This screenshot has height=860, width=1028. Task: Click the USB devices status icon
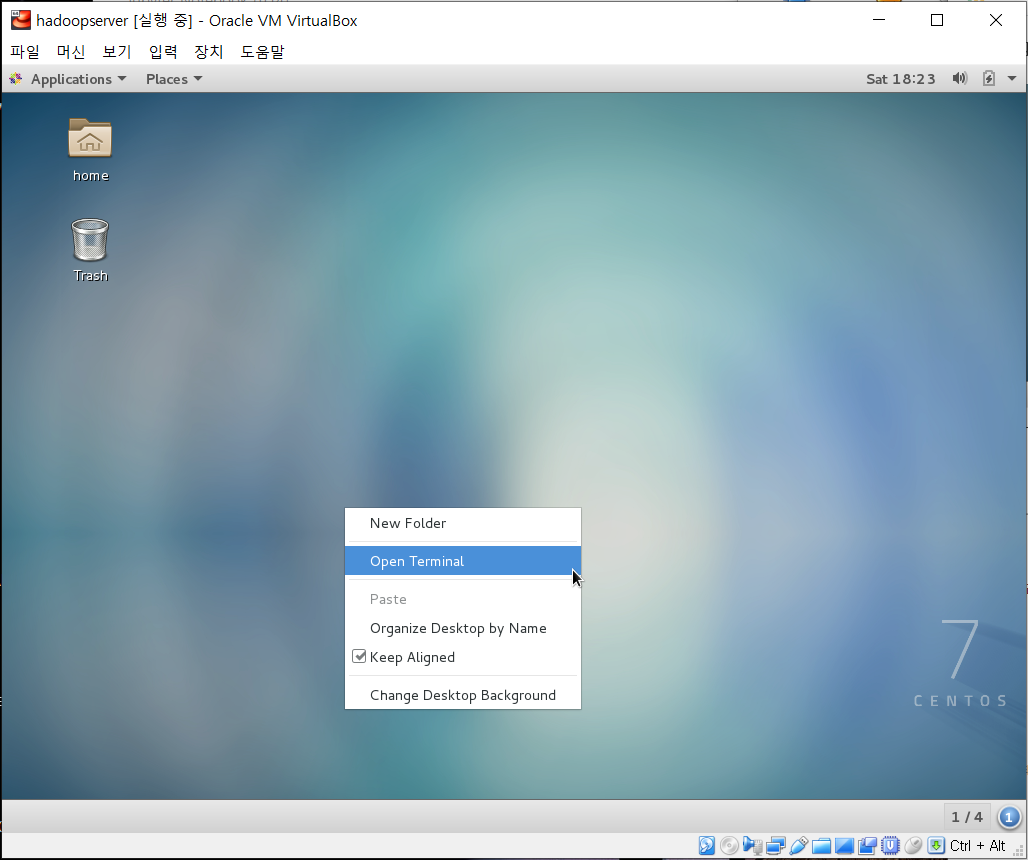pyautogui.click(x=799, y=846)
